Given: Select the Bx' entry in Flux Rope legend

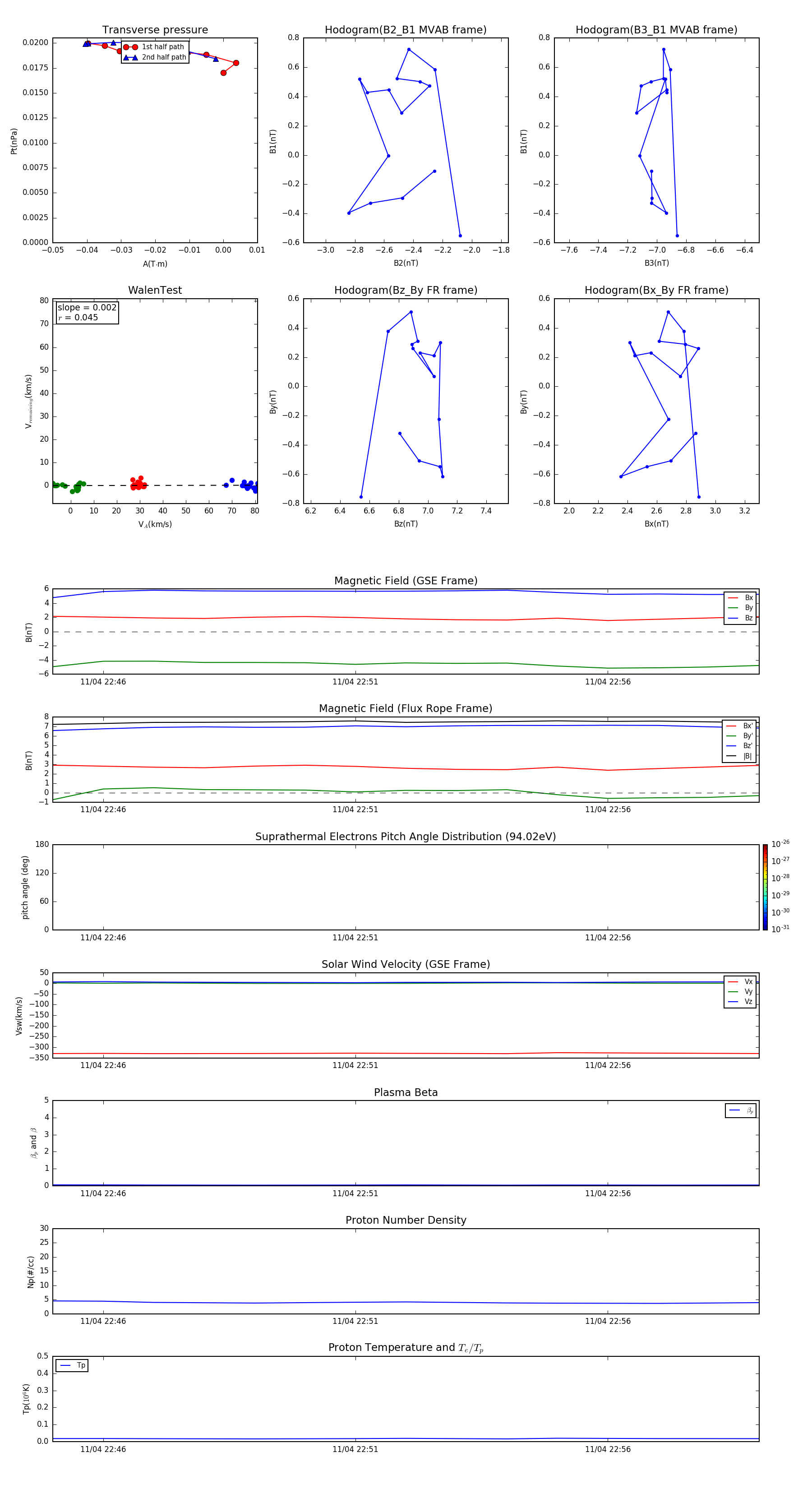Looking at the screenshot, I should pos(739,726).
